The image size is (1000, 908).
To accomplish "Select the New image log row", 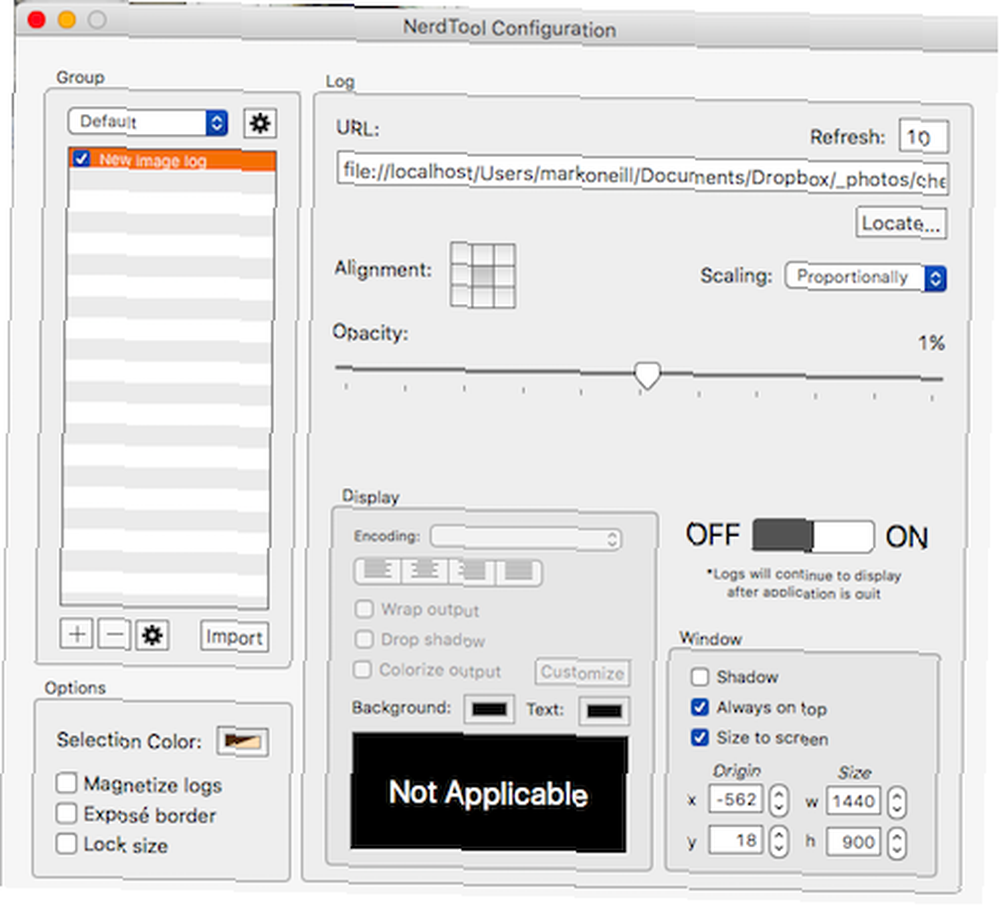I will click(x=172, y=159).
